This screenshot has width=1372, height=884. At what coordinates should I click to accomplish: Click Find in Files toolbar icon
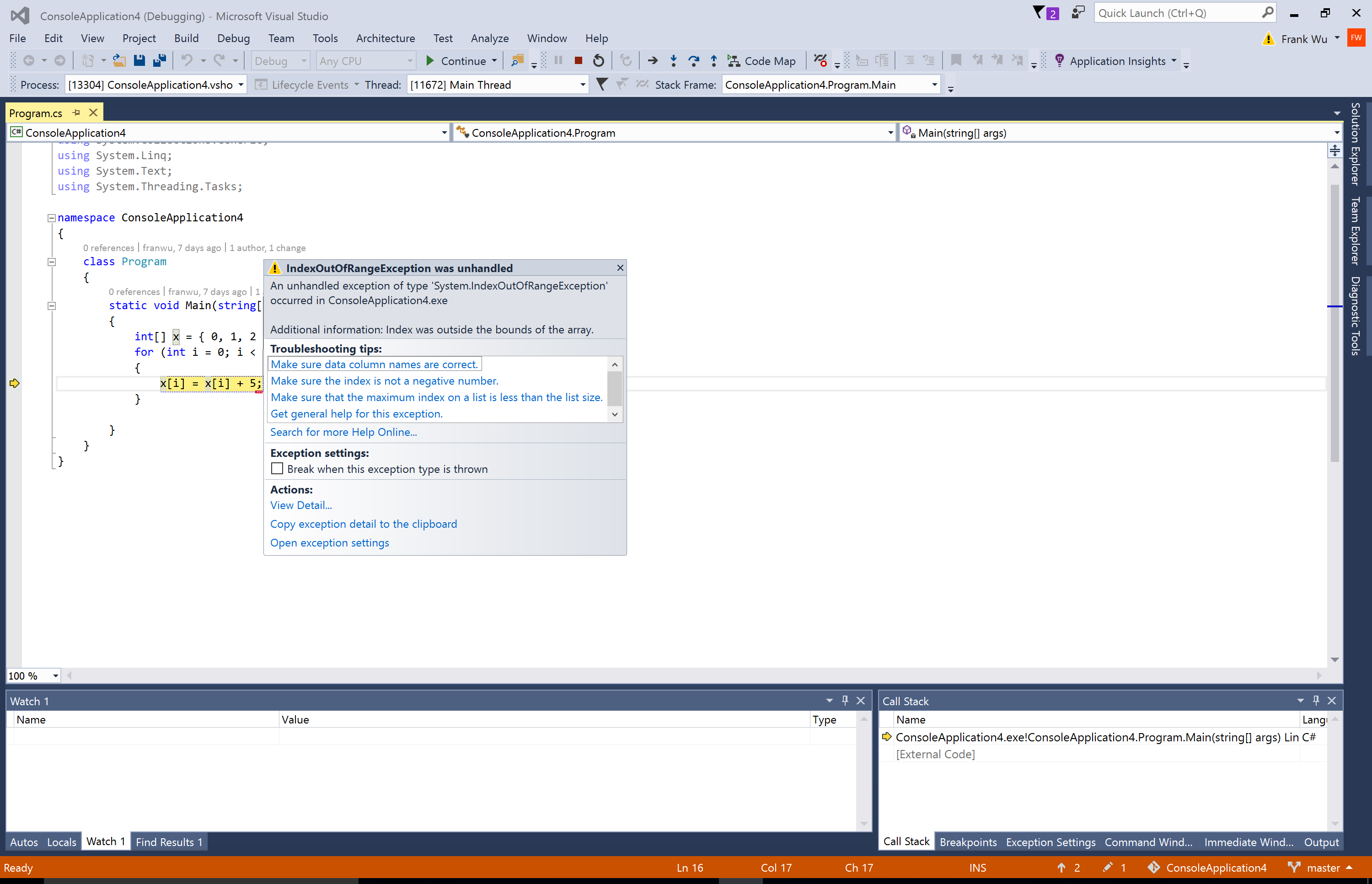point(517,61)
